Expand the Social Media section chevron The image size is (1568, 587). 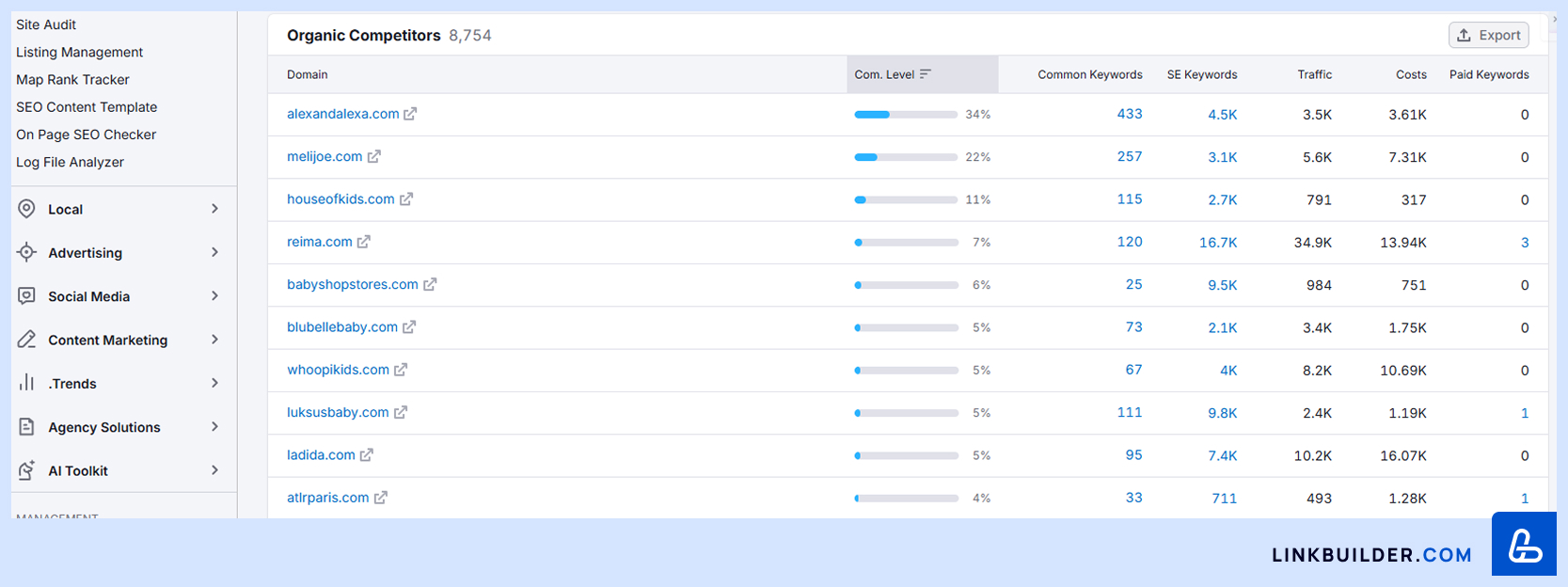(x=214, y=296)
